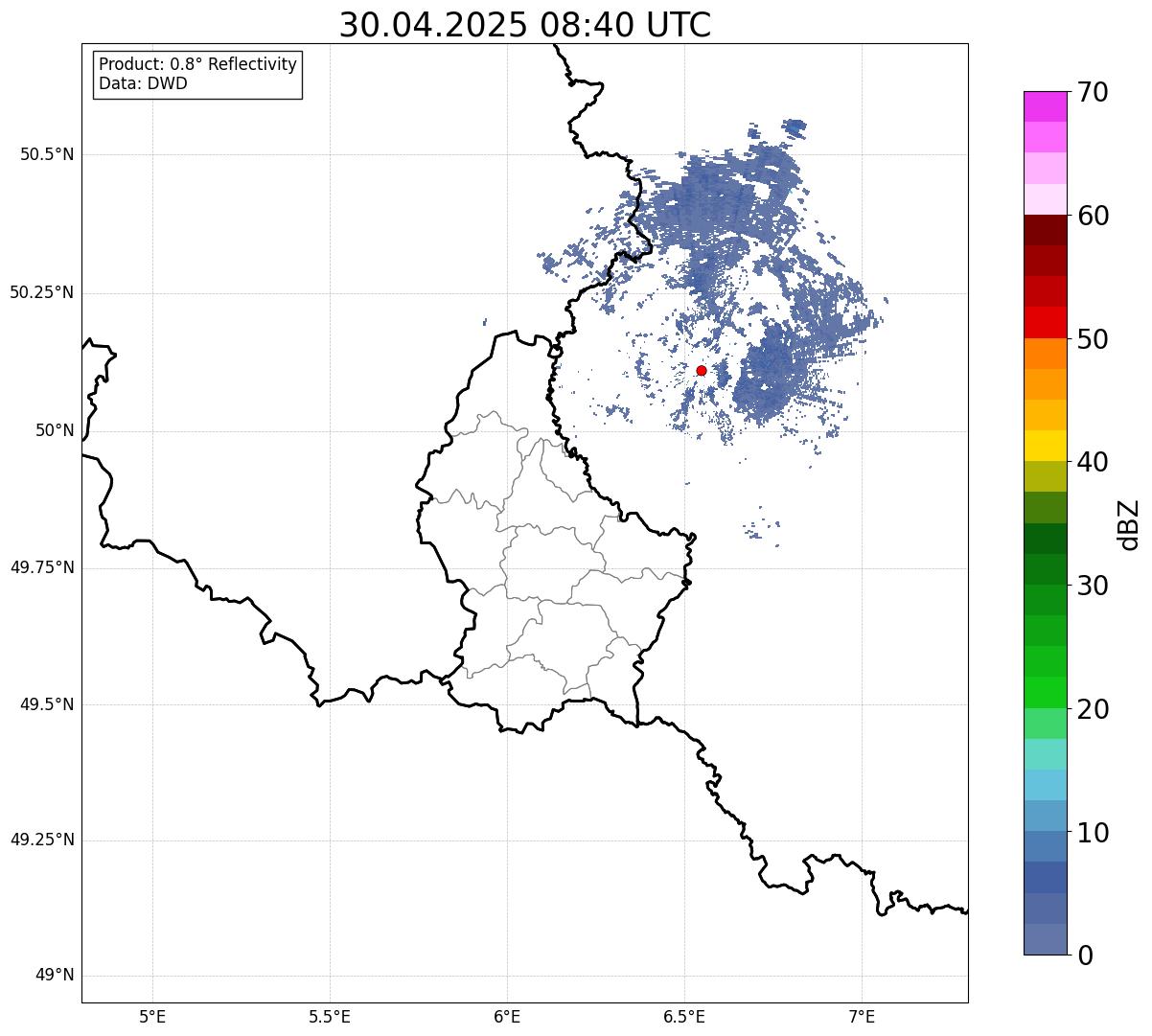Click the 49.5°N latitude label
This screenshot has height=1036, width=1152.
[x=47, y=704]
